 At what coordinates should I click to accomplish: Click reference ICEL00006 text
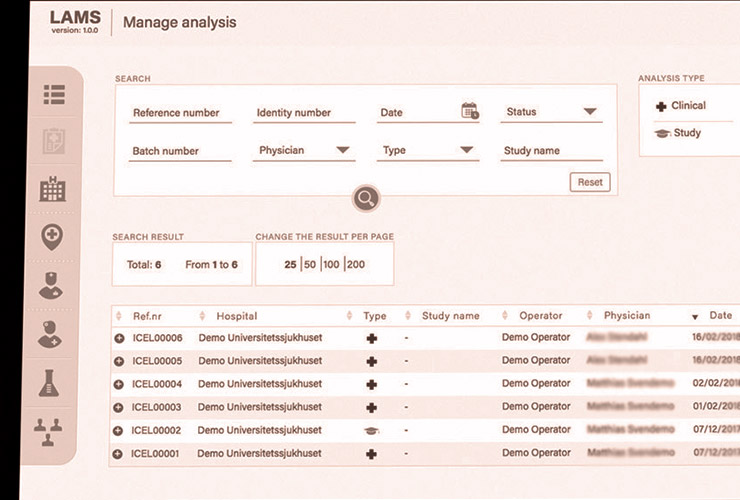(x=157, y=338)
